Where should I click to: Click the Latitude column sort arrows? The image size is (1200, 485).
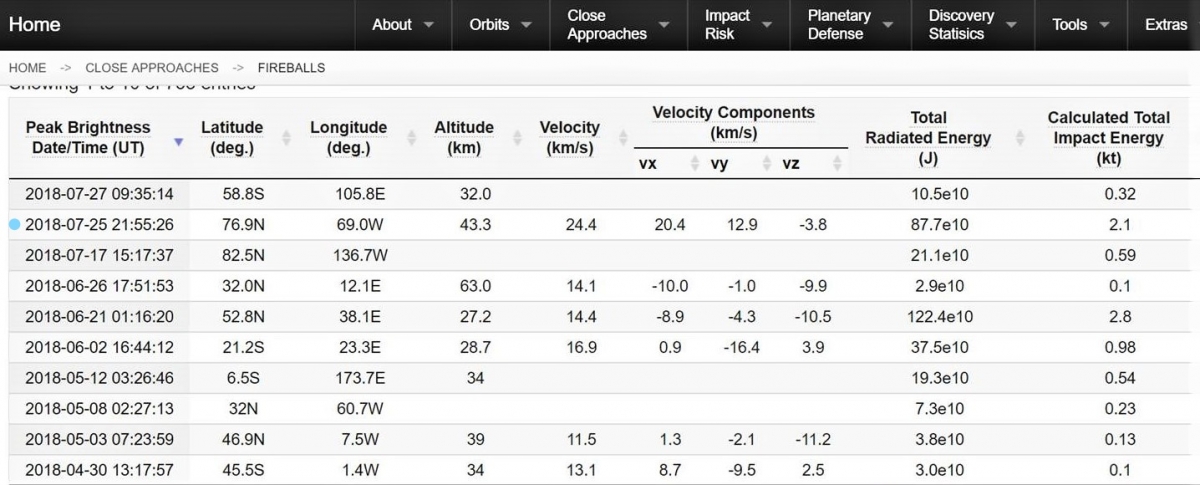point(287,139)
